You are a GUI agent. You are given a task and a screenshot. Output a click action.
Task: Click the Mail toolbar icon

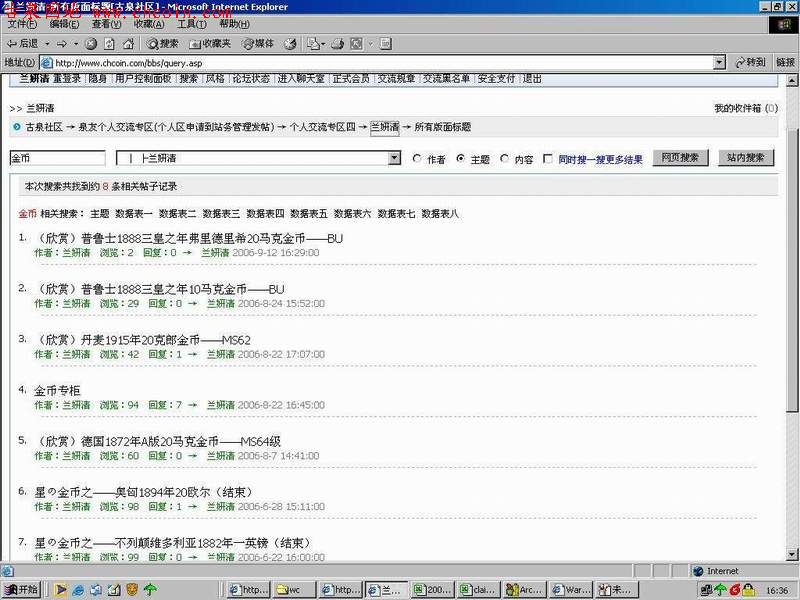pyautogui.click(x=313, y=44)
